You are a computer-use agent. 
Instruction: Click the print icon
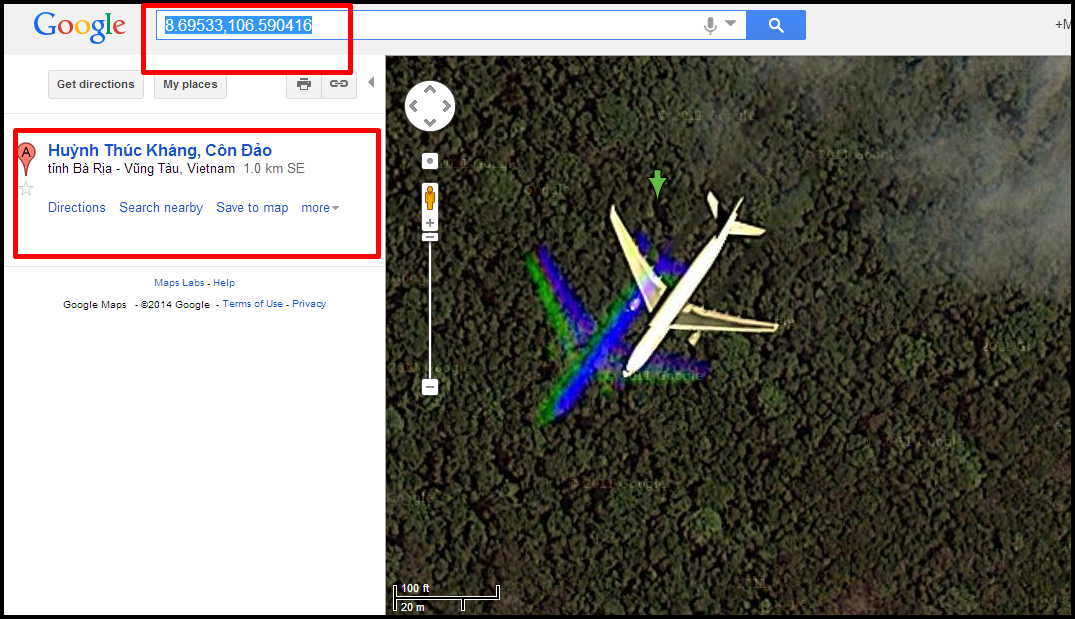point(304,84)
